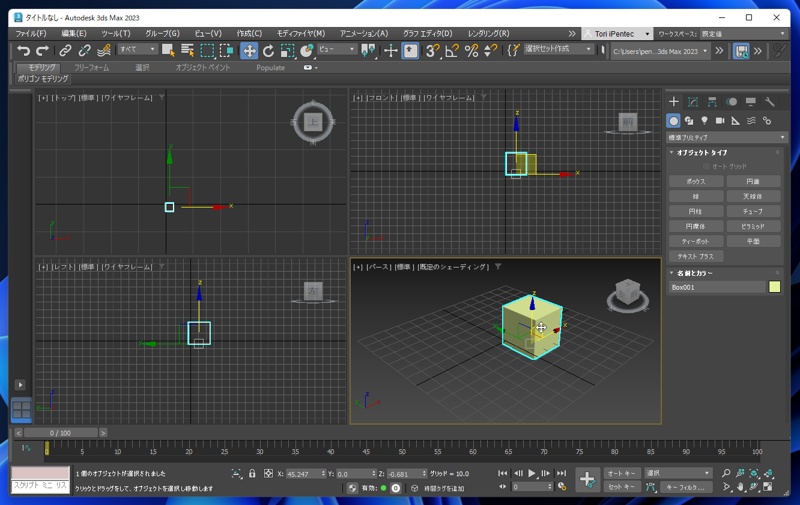Activate the Select and Scale tool

(288, 50)
